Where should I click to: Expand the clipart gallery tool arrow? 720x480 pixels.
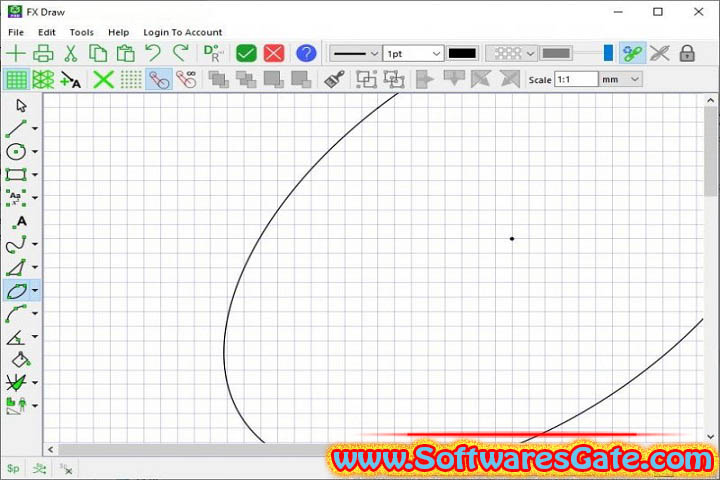pos(35,406)
